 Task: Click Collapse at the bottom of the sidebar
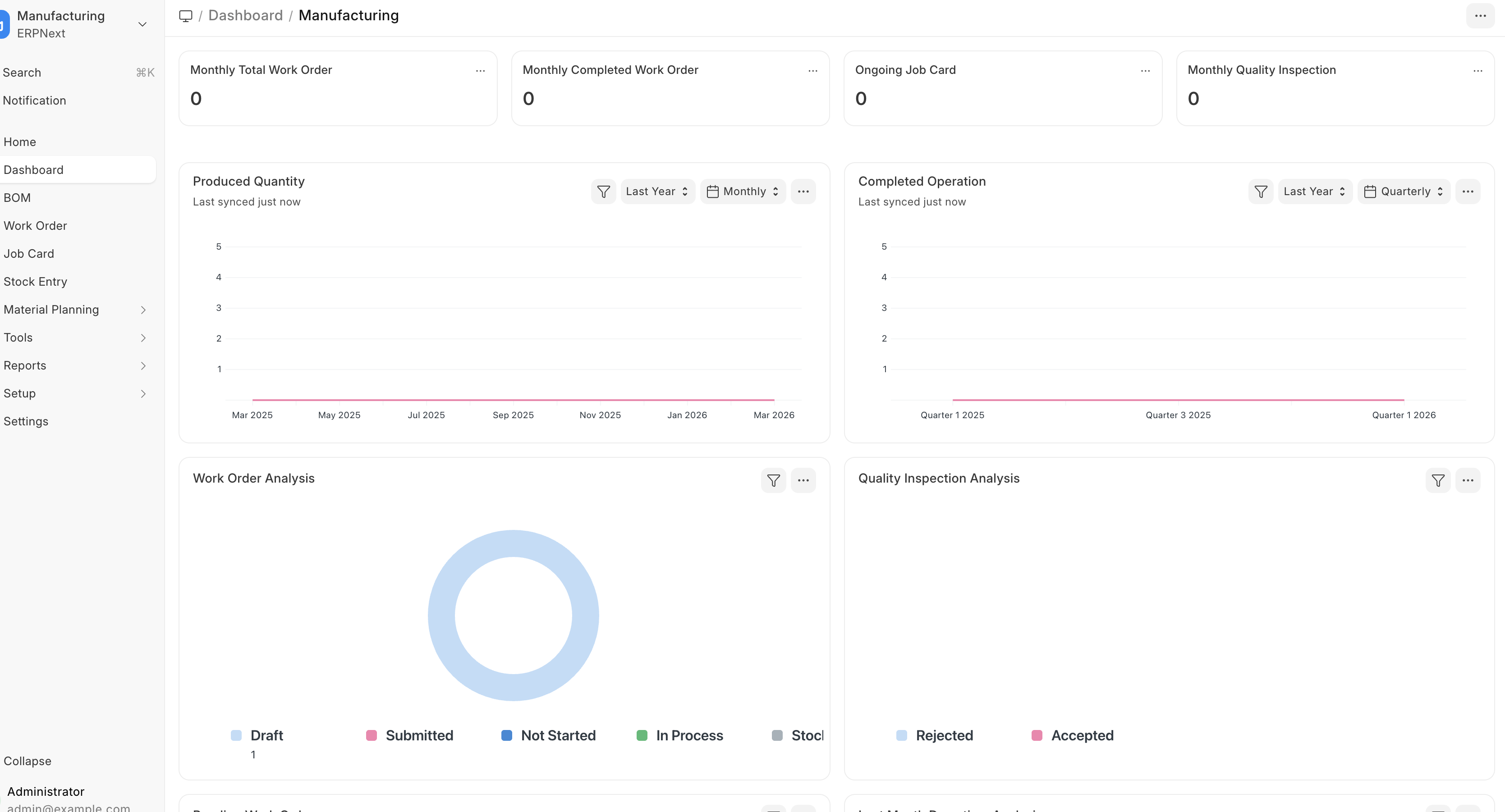coord(28,761)
